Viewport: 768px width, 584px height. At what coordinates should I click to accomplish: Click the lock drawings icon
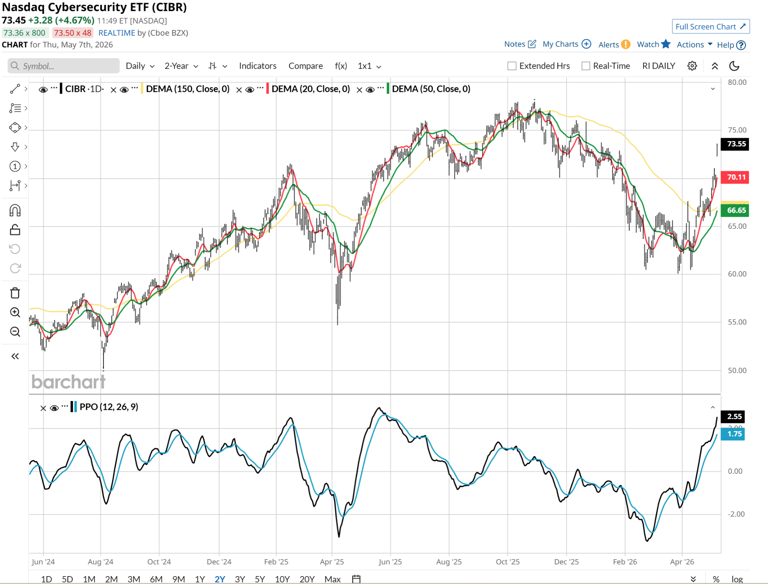click(x=15, y=230)
